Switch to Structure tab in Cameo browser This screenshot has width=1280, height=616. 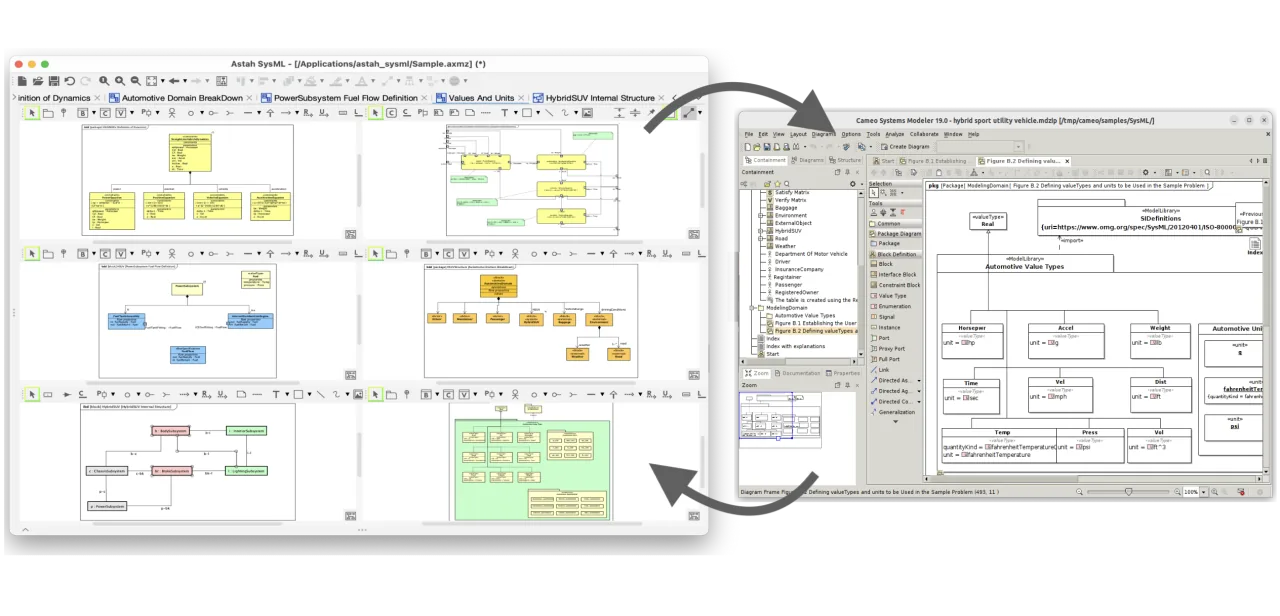coord(844,160)
